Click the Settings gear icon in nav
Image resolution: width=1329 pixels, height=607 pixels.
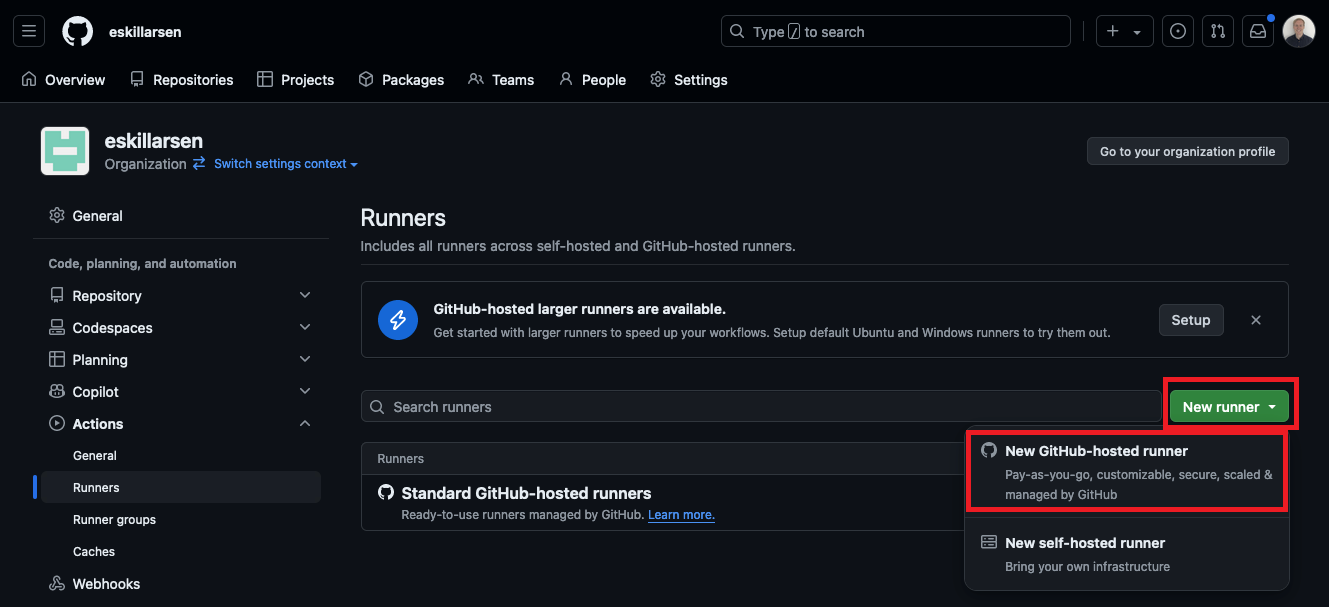(x=658, y=79)
